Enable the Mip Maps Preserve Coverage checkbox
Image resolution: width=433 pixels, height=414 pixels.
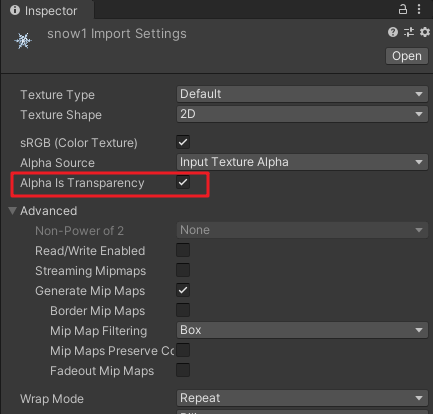(x=183, y=350)
